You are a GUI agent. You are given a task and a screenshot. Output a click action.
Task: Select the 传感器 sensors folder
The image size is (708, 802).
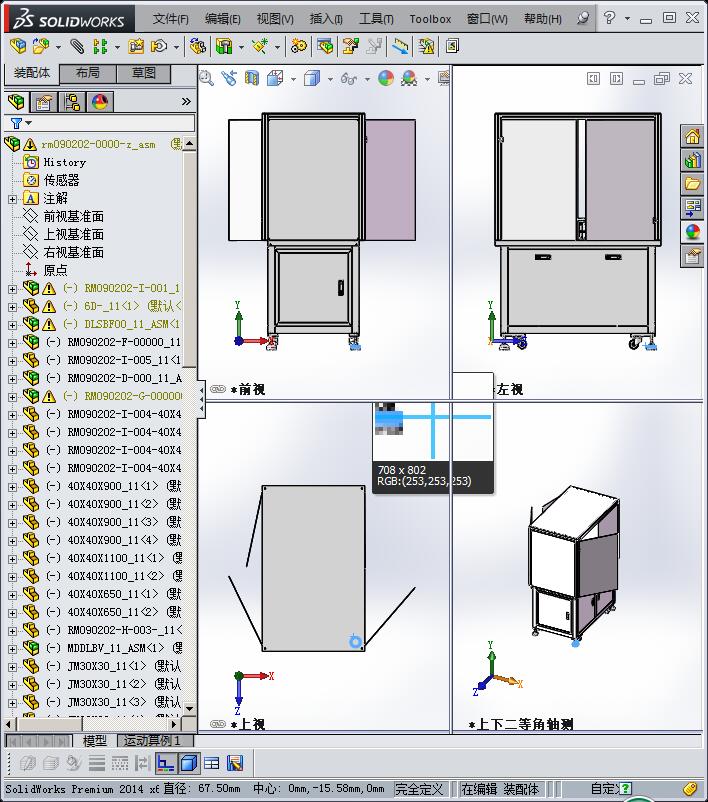tap(61, 181)
